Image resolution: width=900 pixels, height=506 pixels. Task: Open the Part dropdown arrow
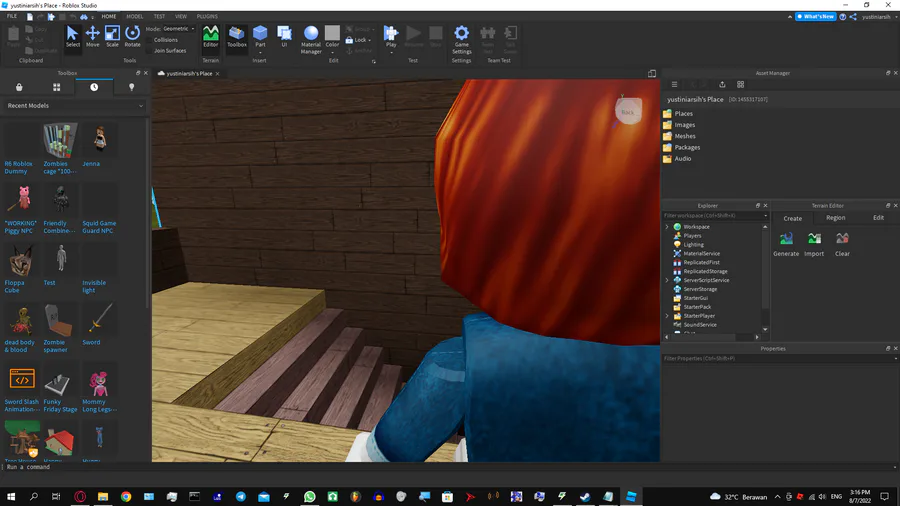point(260,53)
